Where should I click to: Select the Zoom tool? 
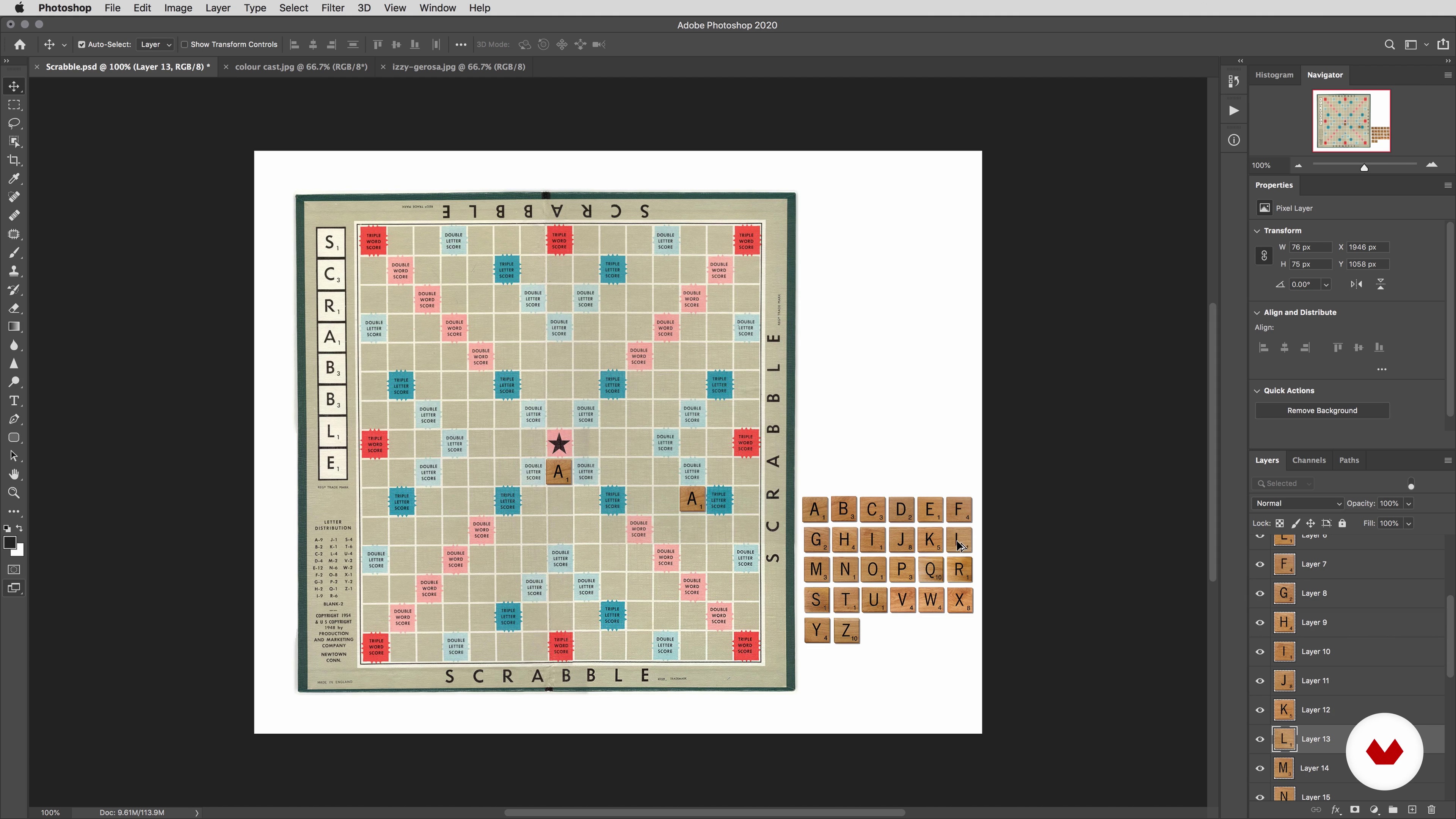[14, 493]
